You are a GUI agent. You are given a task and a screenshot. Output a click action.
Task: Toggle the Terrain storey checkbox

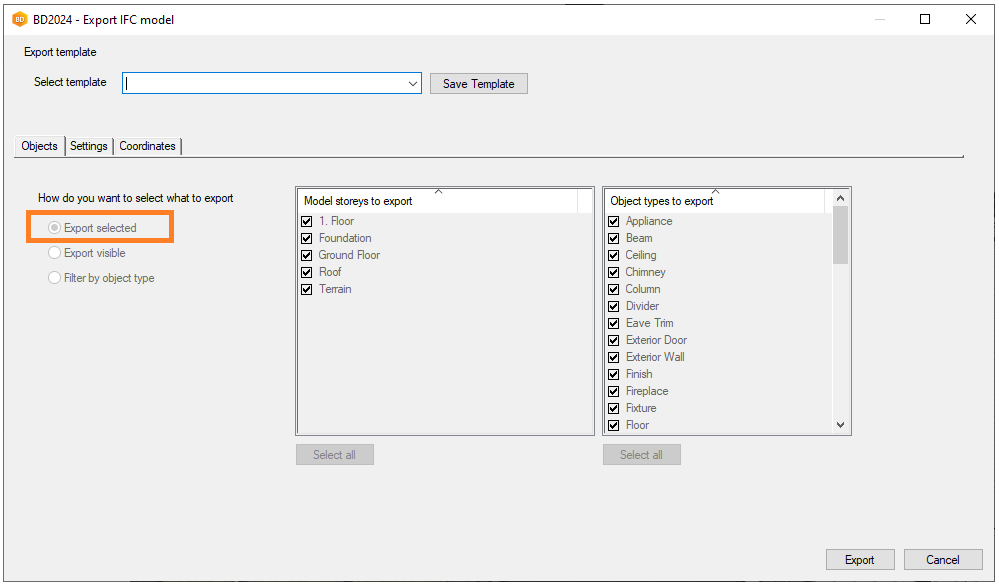coord(307,289)
